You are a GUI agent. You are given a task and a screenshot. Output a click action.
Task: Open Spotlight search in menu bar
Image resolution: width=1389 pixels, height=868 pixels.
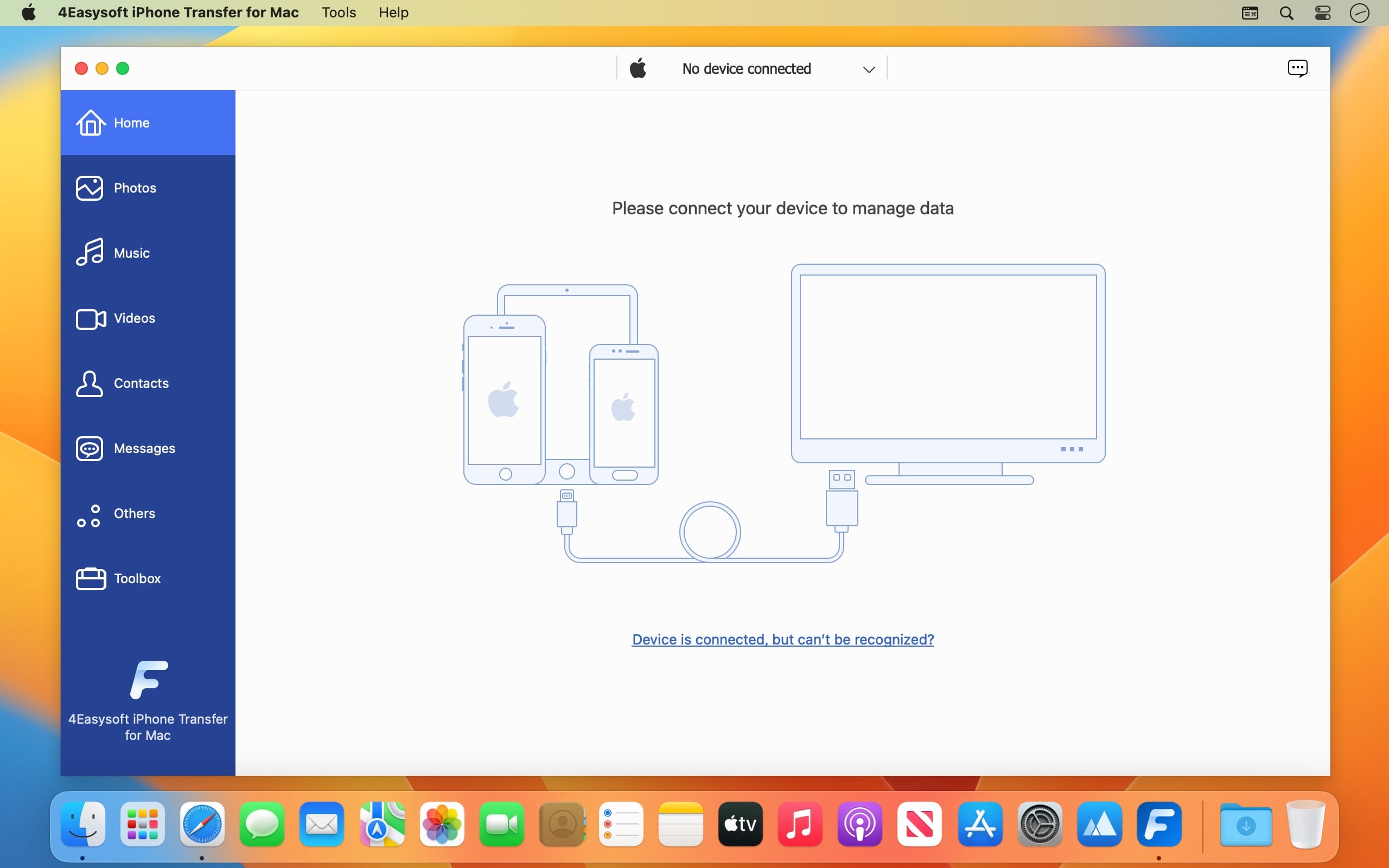(1286, 12)
